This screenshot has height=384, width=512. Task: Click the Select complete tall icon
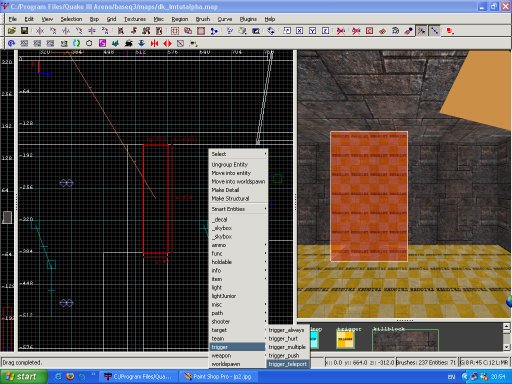click(x=121, y=31)
